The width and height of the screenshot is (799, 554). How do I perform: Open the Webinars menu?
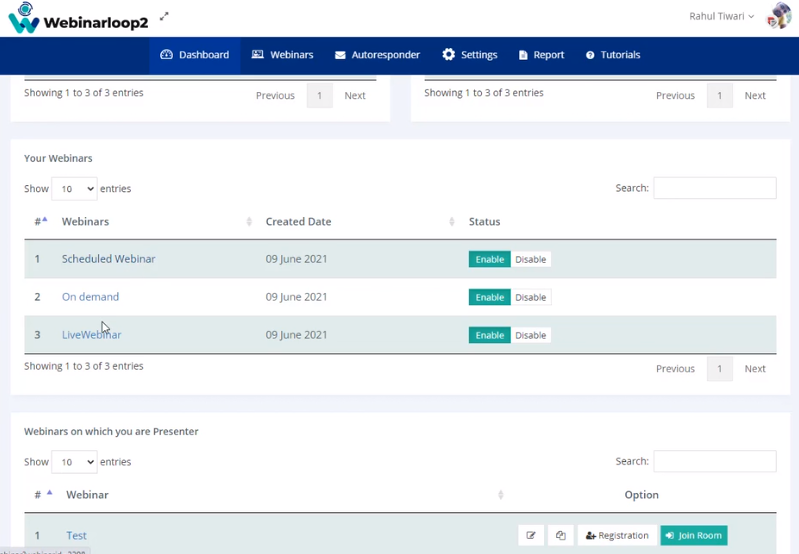(283, 55)
